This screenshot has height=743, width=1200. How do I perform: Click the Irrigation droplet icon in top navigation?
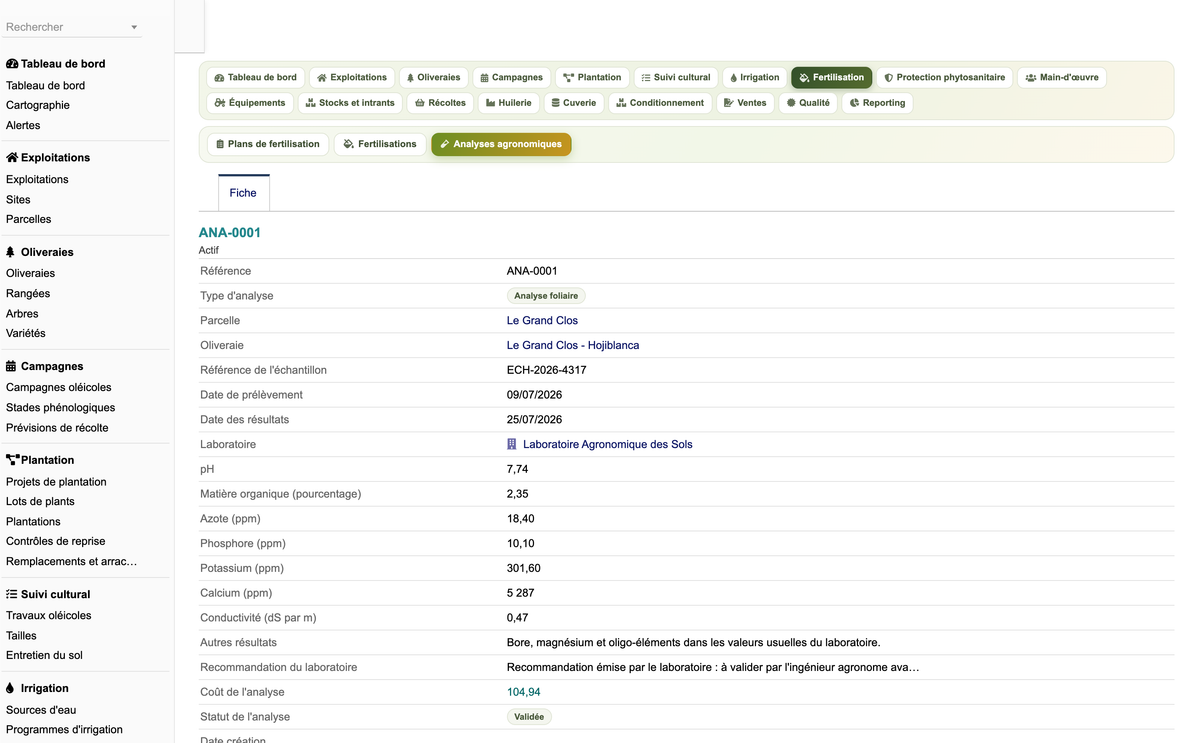coord(733,78)
